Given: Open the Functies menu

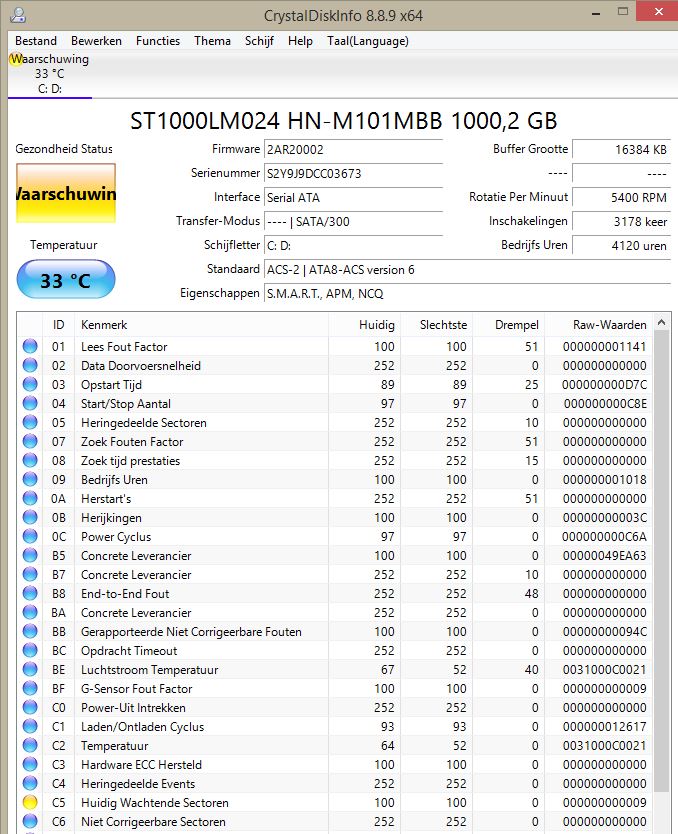Looking at the screenshot, I should tap(158, 41).
